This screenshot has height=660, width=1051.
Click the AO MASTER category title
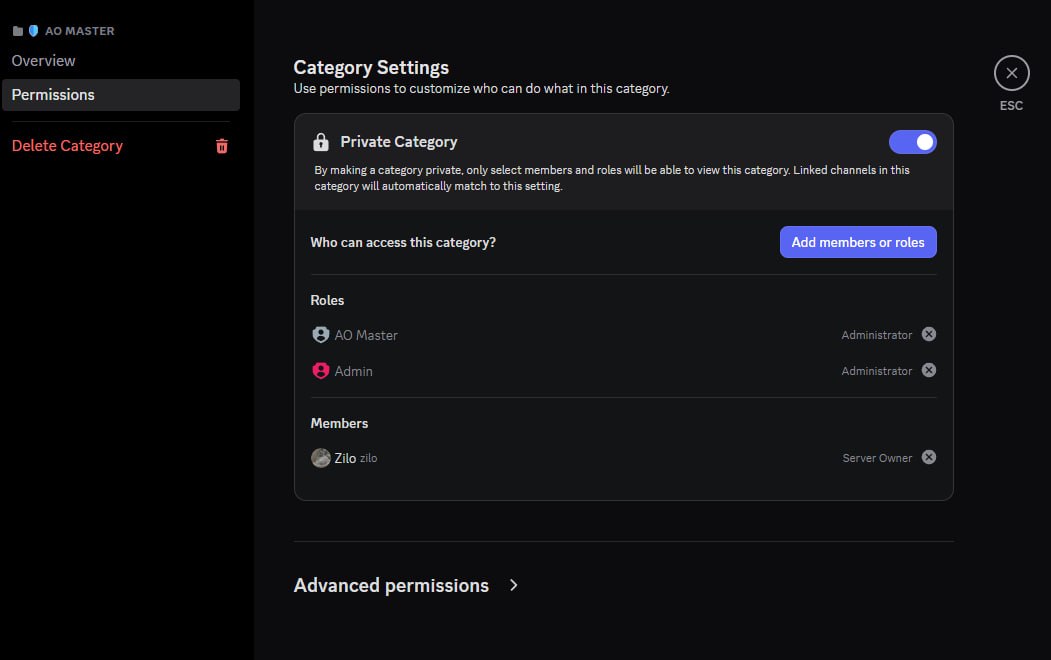coord(80,31)
